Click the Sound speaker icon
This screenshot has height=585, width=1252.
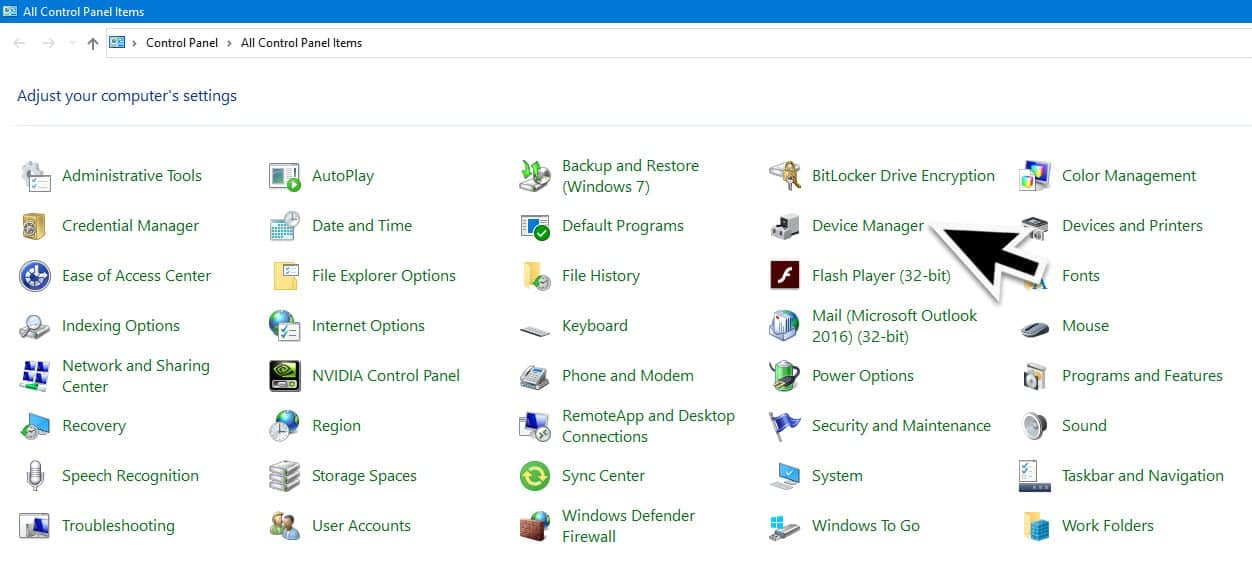click(1035, 426)
